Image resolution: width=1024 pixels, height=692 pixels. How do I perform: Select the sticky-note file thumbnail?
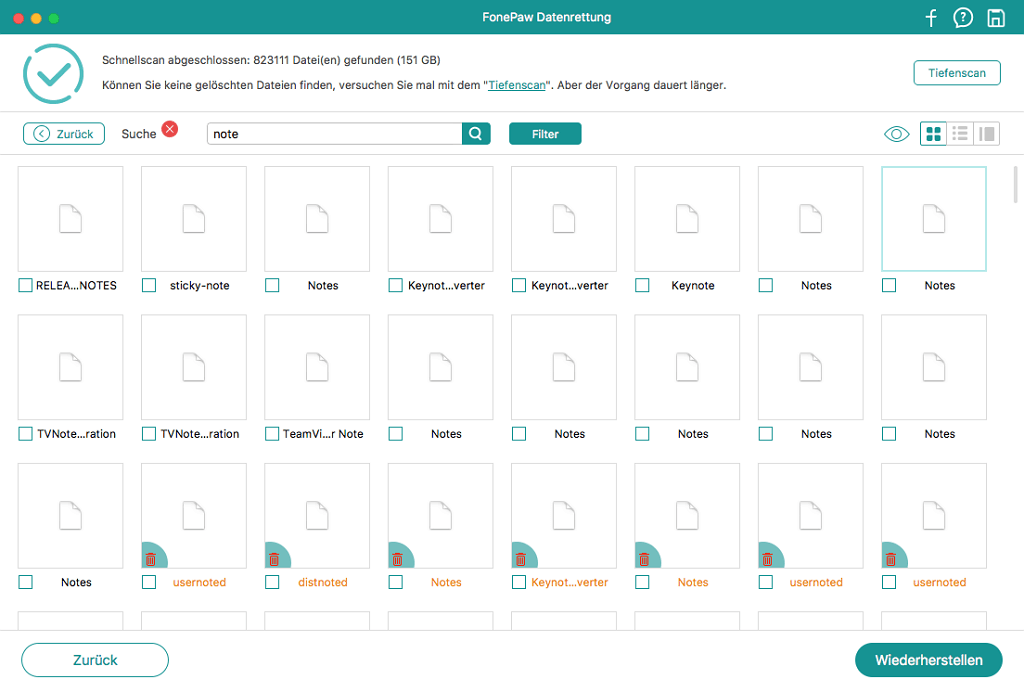[194, 219]
